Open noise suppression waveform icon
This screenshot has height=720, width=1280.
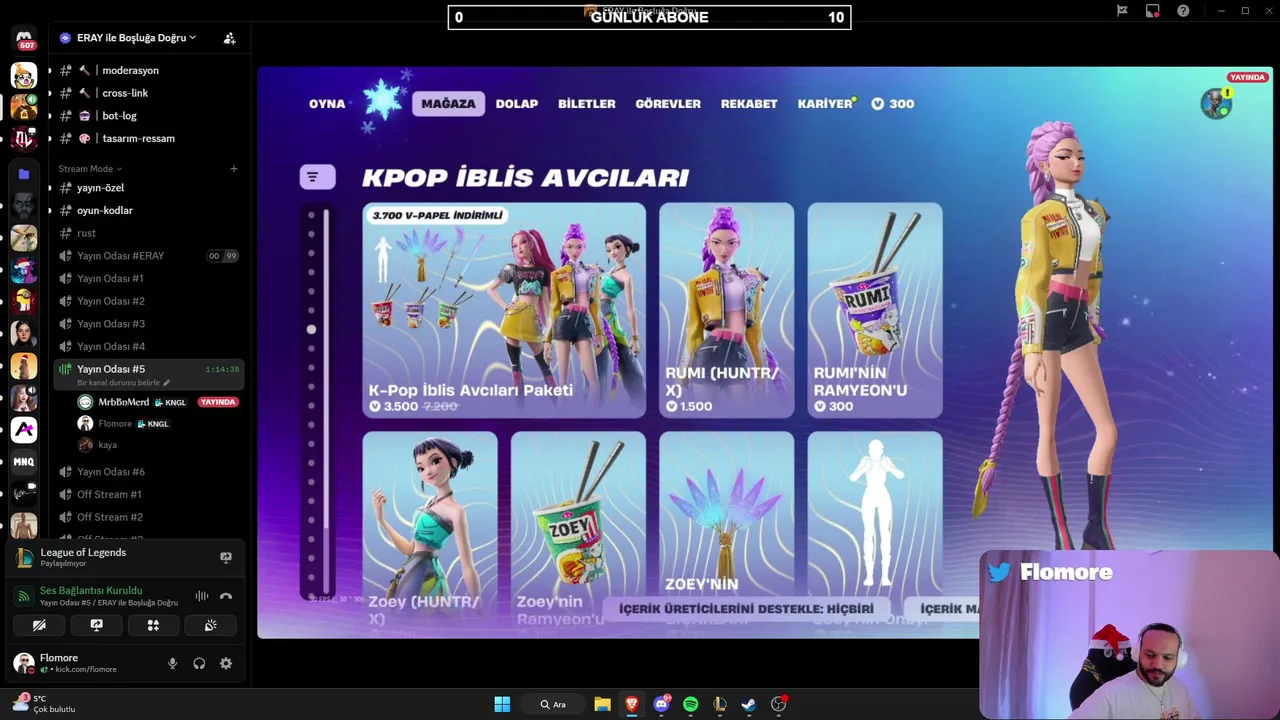click(x=202, y=596)
